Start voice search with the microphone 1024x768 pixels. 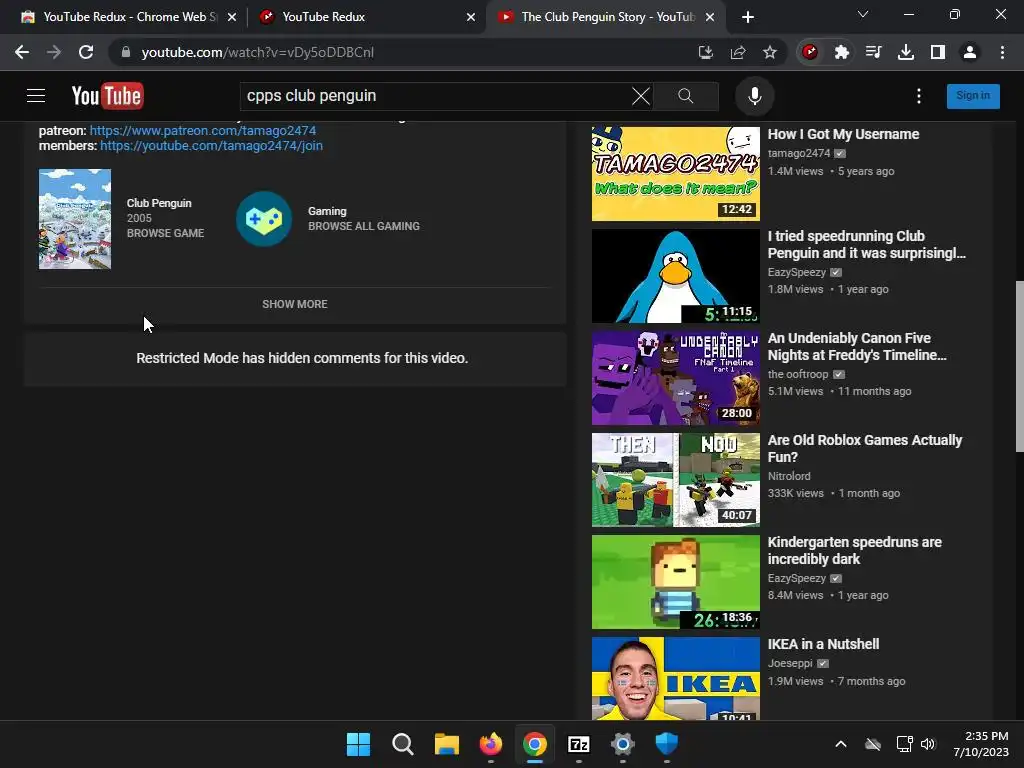pos(754,96)
